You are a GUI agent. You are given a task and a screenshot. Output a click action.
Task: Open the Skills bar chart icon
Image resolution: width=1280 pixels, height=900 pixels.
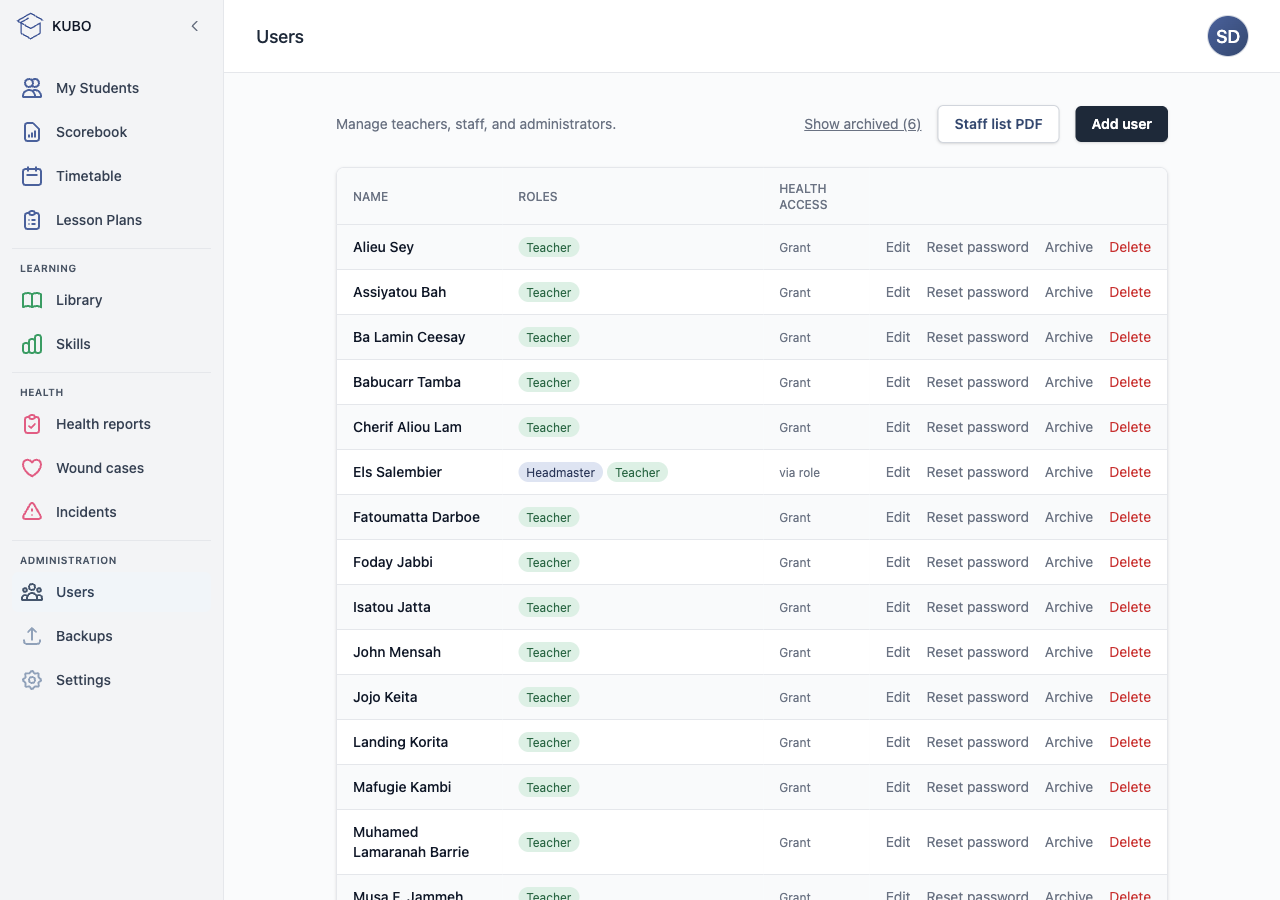[x=32, y=344]
